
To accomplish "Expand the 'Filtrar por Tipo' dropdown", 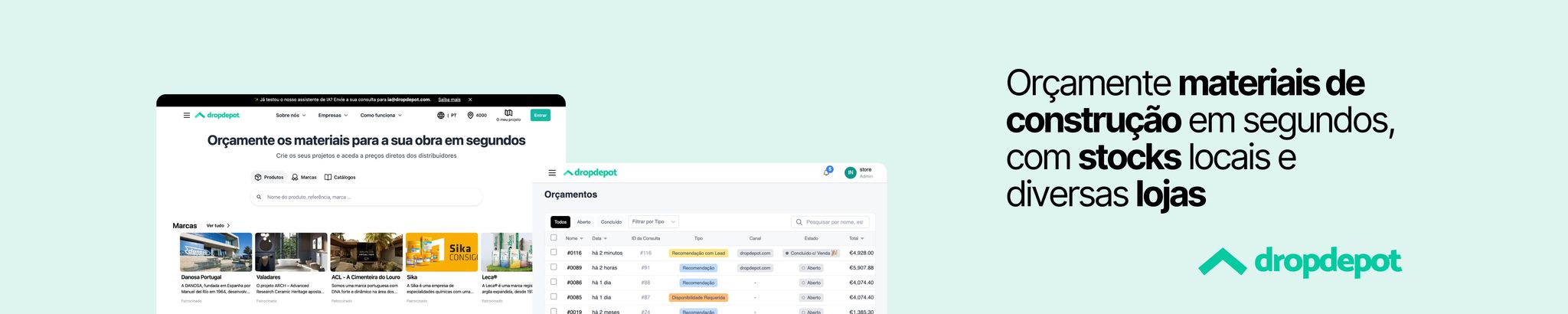I will point(653,222).
